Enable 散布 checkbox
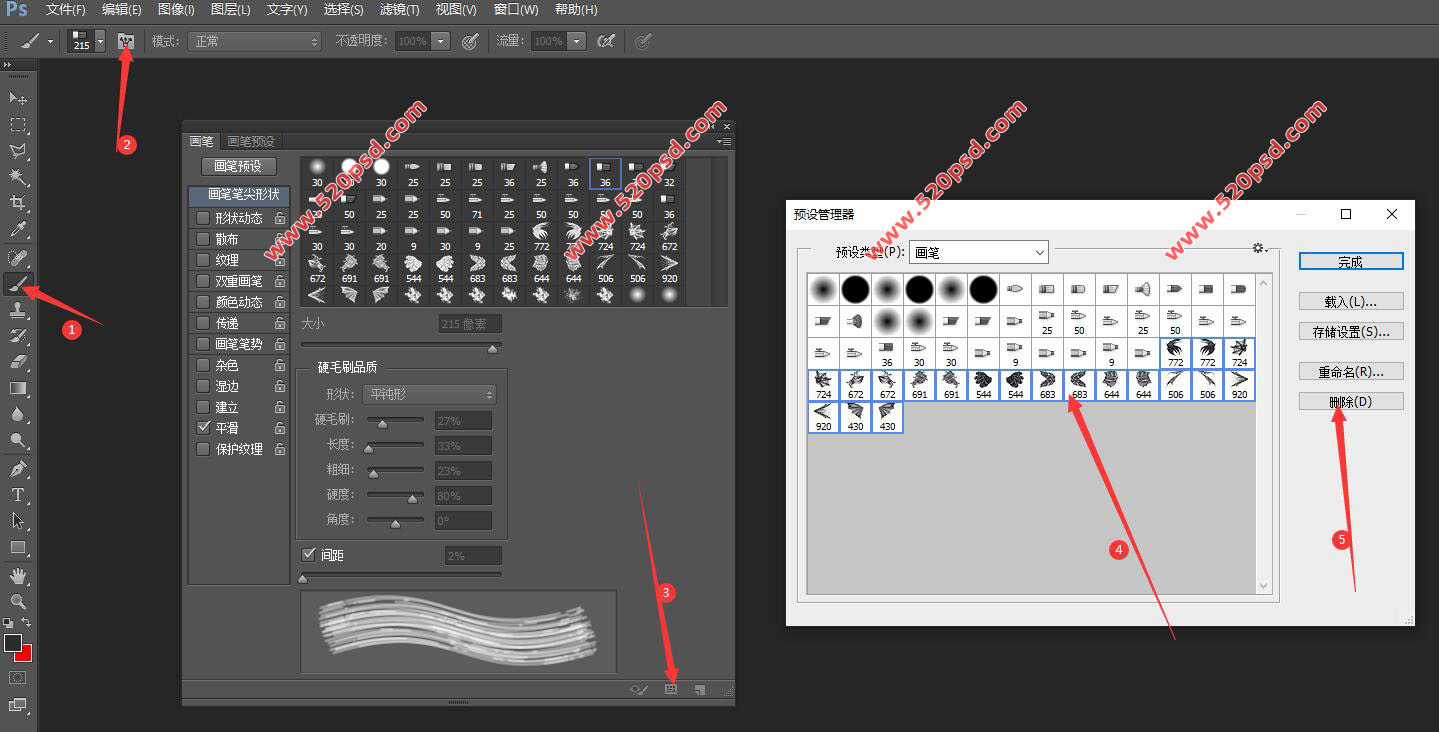This screenshot has width=1439, height=732. tap(203, 239)
